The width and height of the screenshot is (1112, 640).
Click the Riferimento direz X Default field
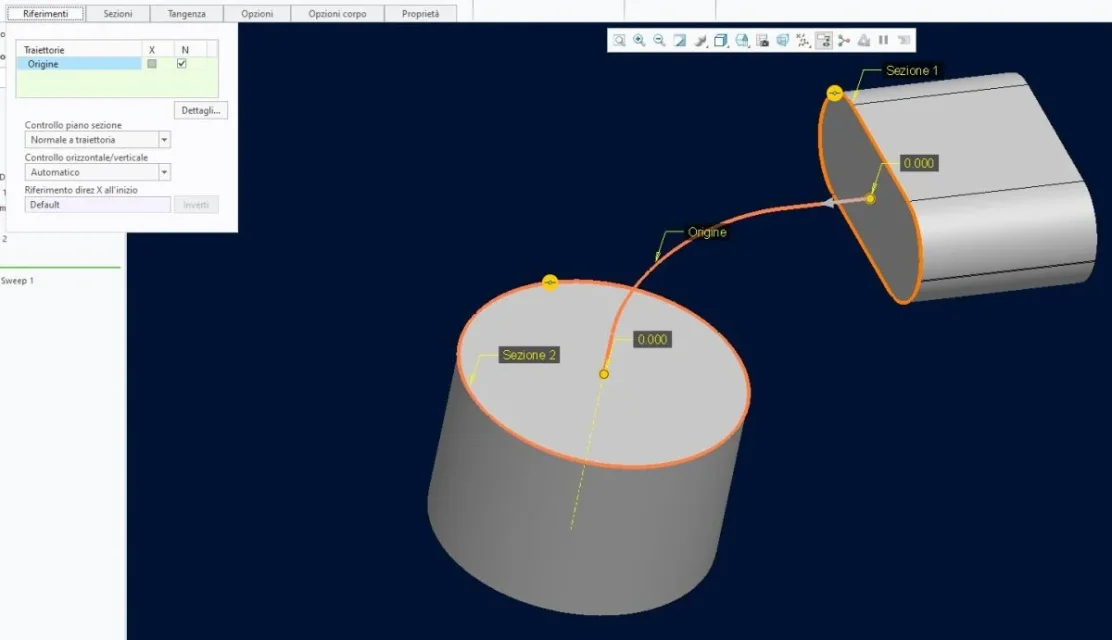(x=97, y=204)
